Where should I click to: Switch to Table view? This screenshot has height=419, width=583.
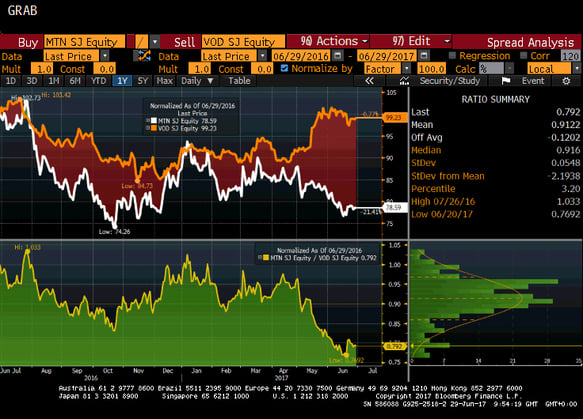[x=239, y=81]
